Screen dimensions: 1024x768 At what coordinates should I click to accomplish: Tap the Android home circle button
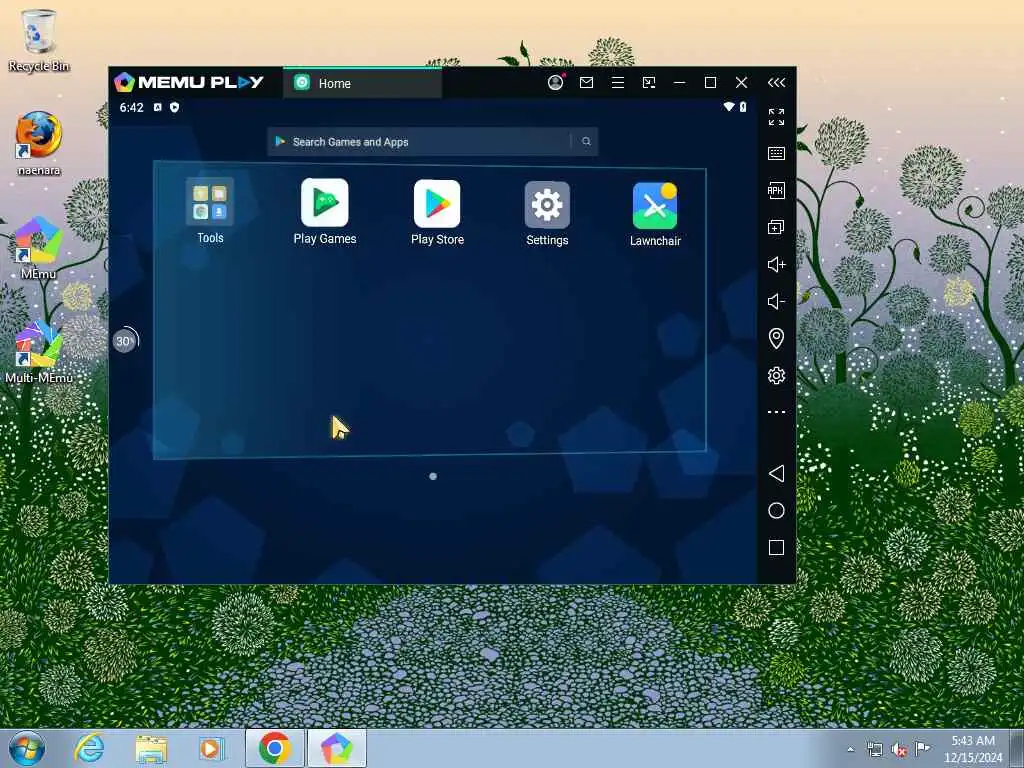776,511
